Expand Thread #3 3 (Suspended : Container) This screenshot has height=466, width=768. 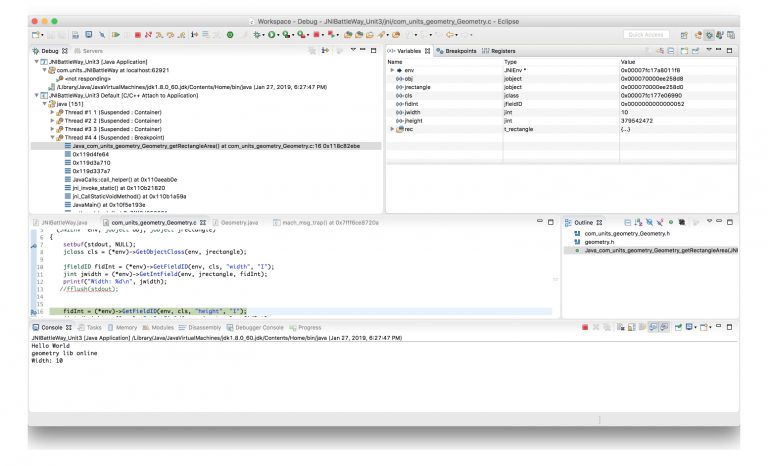(52, 129)
